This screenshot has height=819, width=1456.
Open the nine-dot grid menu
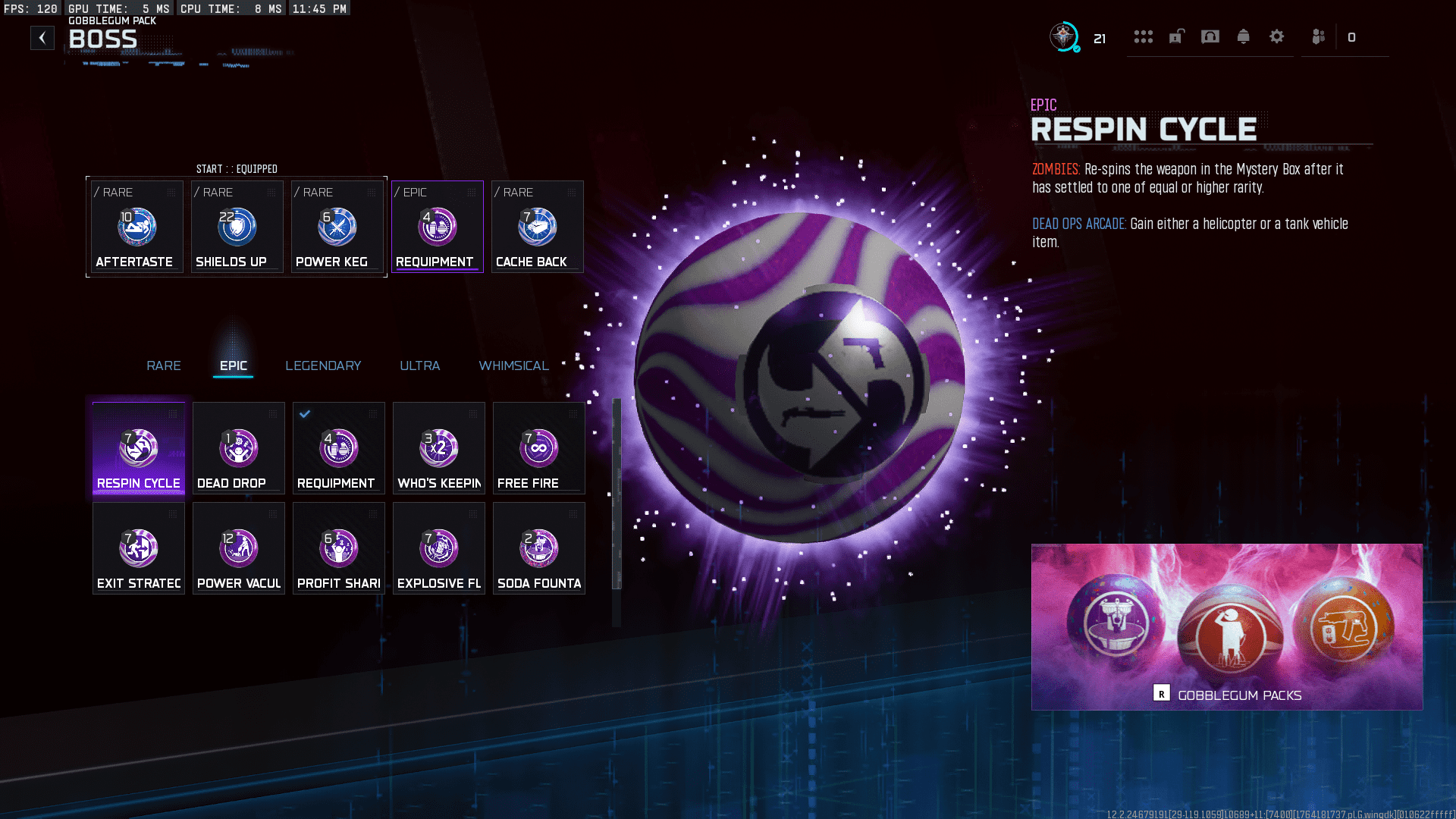[1143, 36]
